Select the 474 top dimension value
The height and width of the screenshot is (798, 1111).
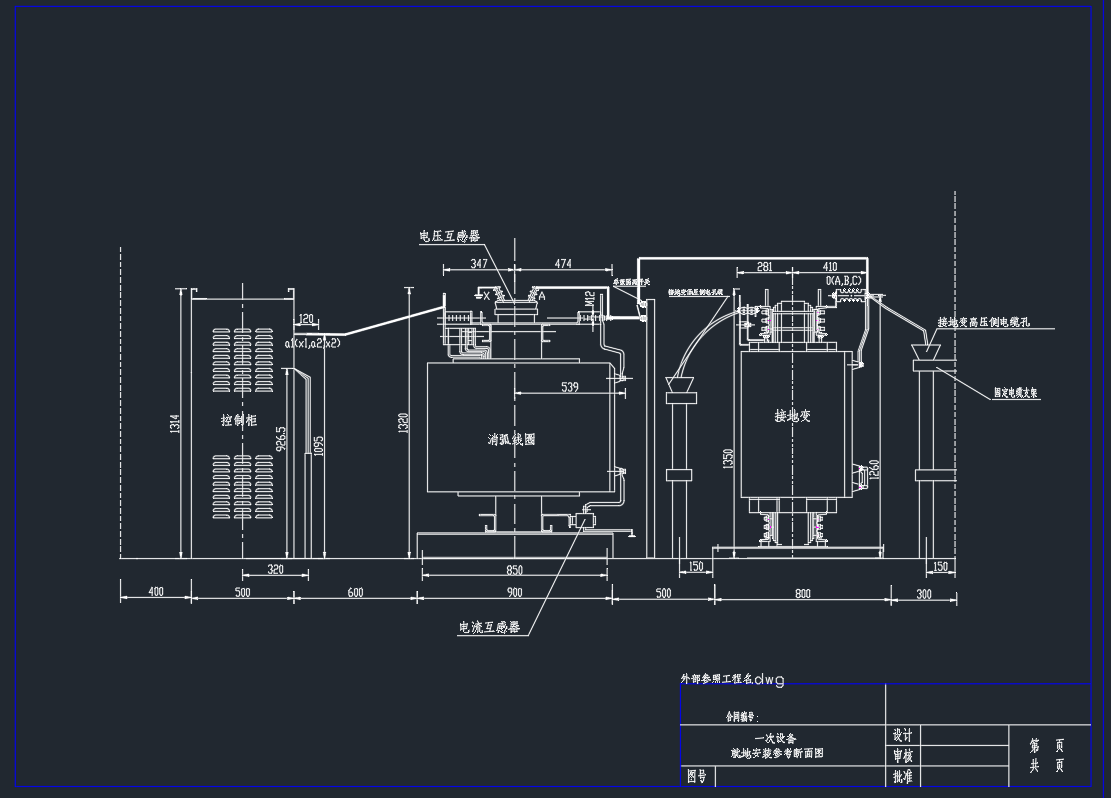coord(563,264)
